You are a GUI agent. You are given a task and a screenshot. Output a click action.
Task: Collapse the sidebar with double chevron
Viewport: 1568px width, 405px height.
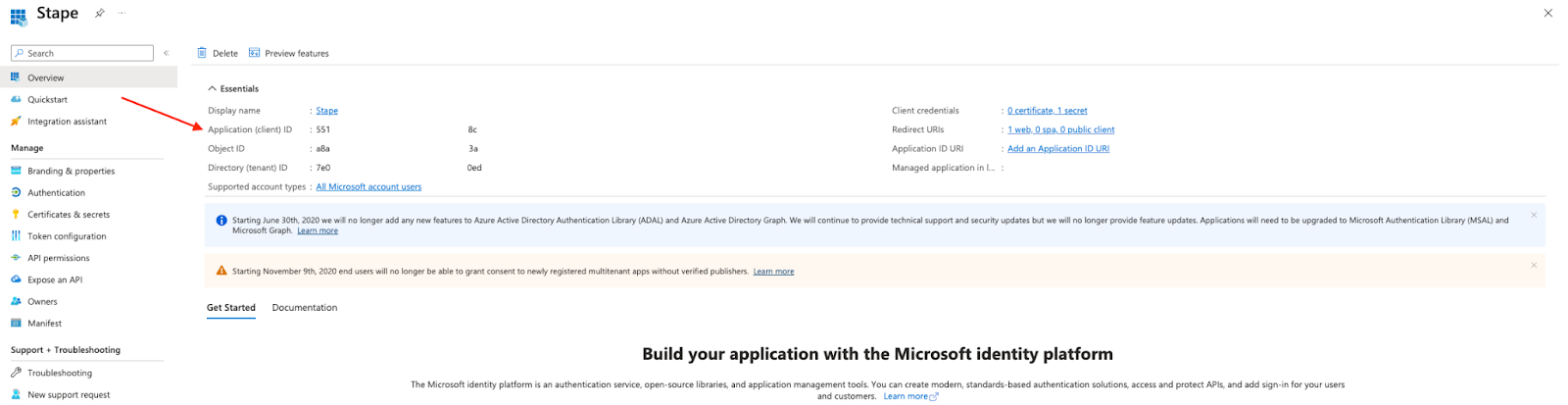(167, 53)
